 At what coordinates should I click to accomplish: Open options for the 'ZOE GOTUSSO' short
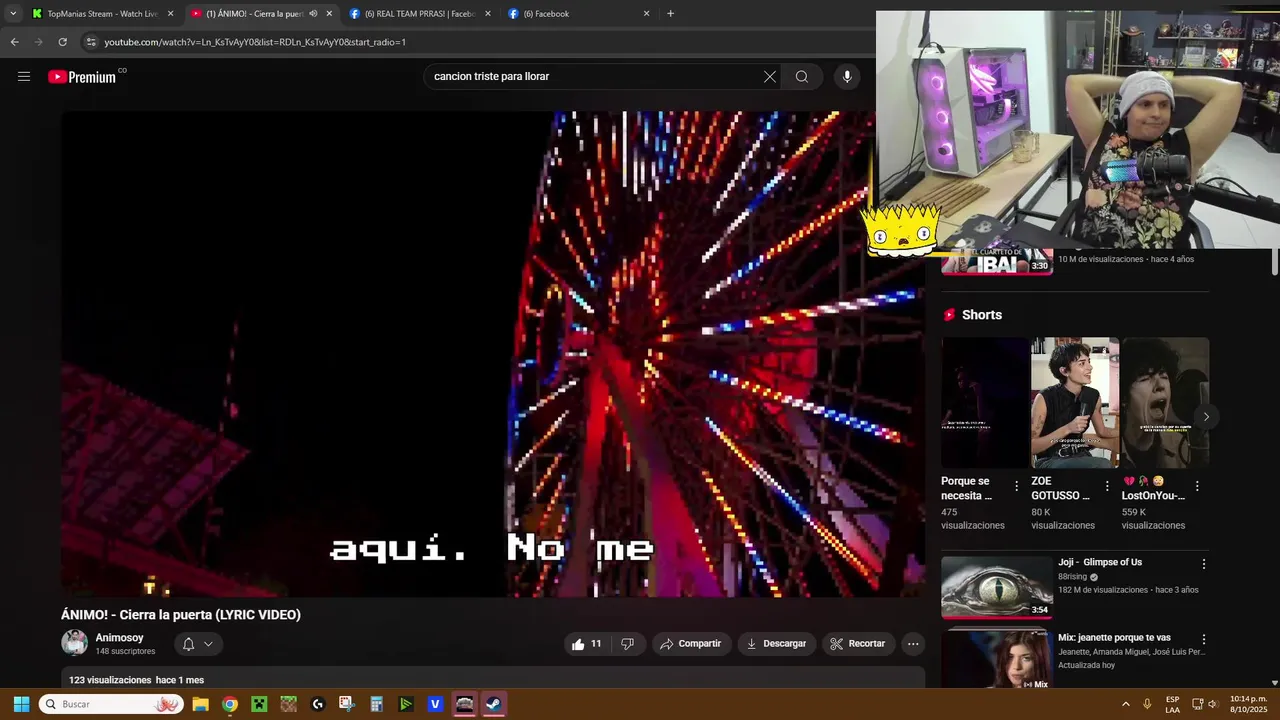[x=1107, y=486]
